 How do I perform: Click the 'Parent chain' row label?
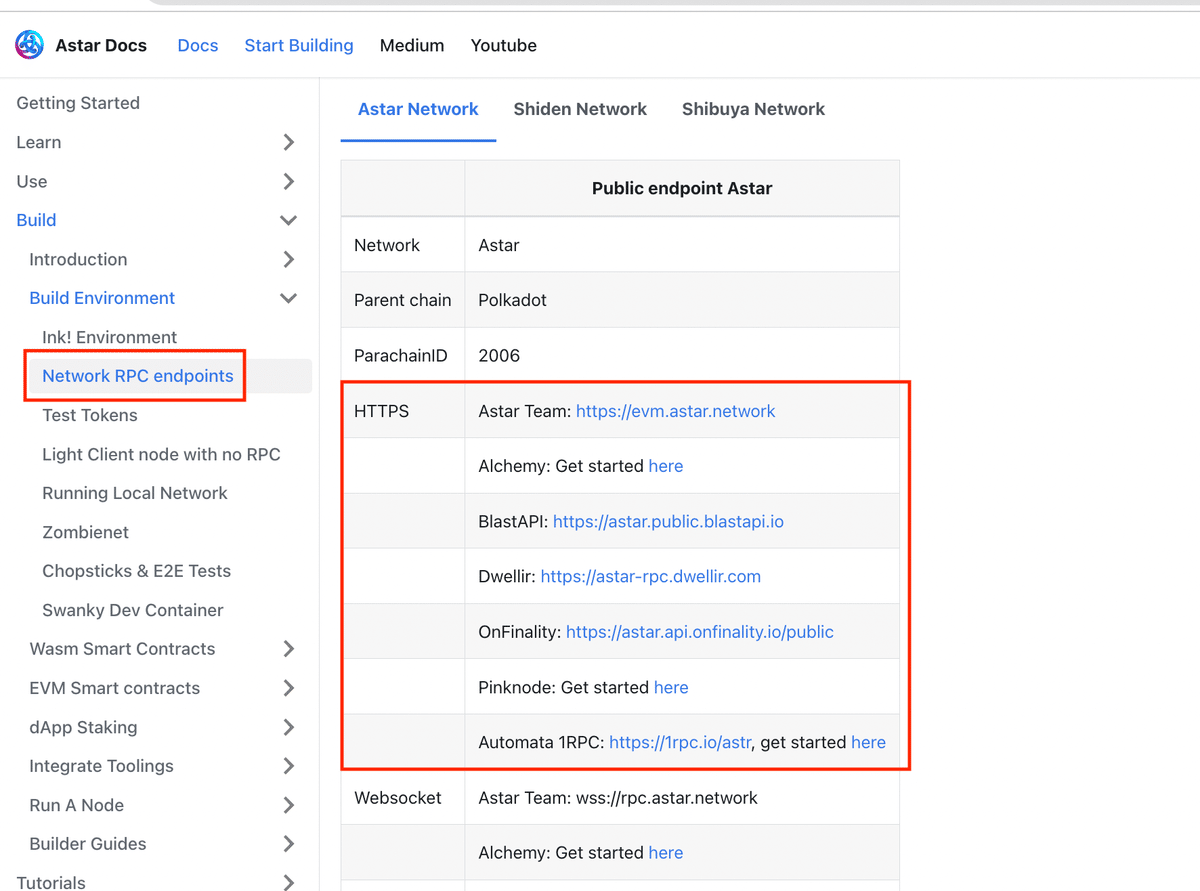pyautogui.click(x=403, y=300)
